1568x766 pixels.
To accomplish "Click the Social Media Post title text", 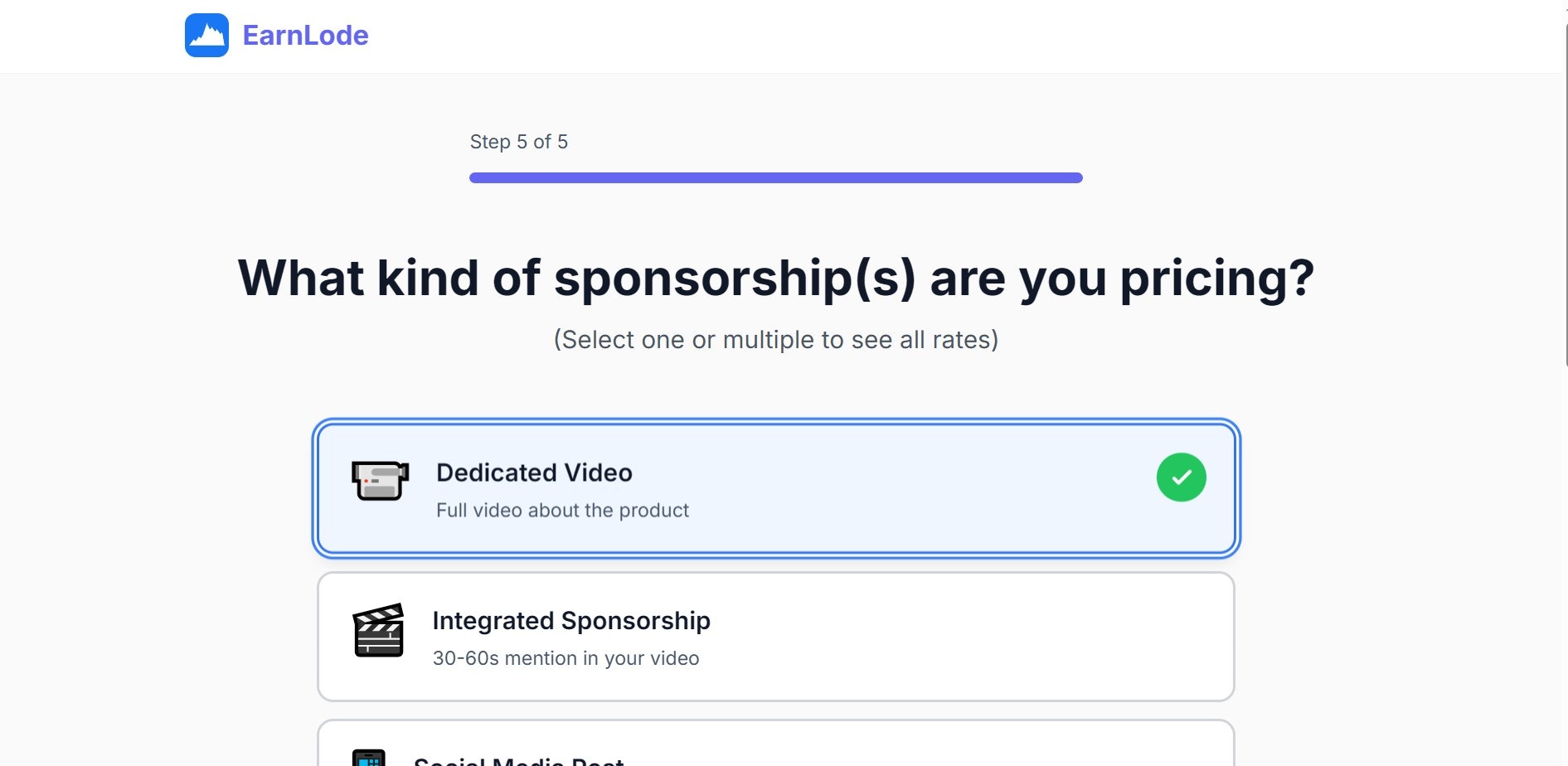I will 519,760.
